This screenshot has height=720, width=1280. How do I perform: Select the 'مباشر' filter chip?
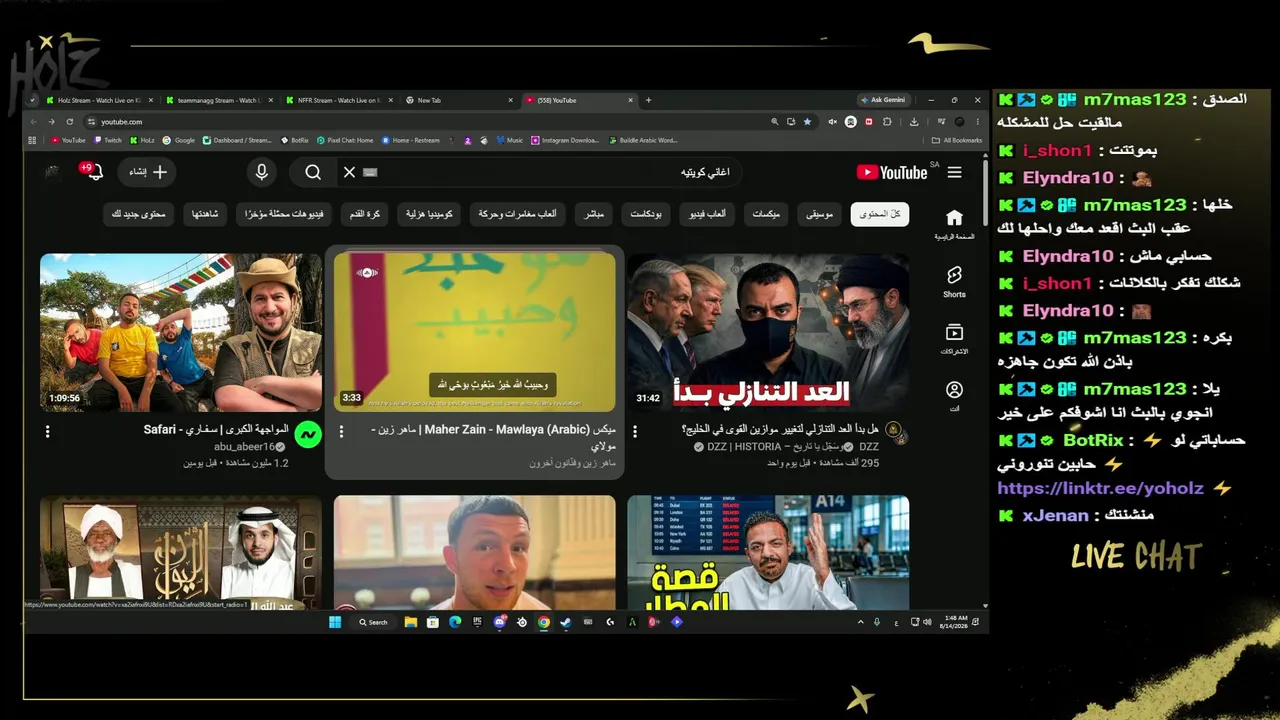pos(594,214)
